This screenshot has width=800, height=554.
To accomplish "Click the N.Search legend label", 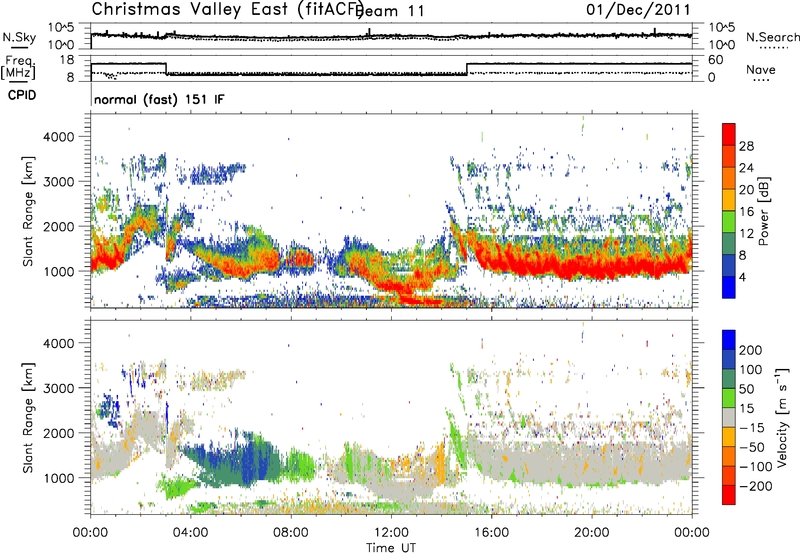I will pyautogui.click(x=773, y=37).
